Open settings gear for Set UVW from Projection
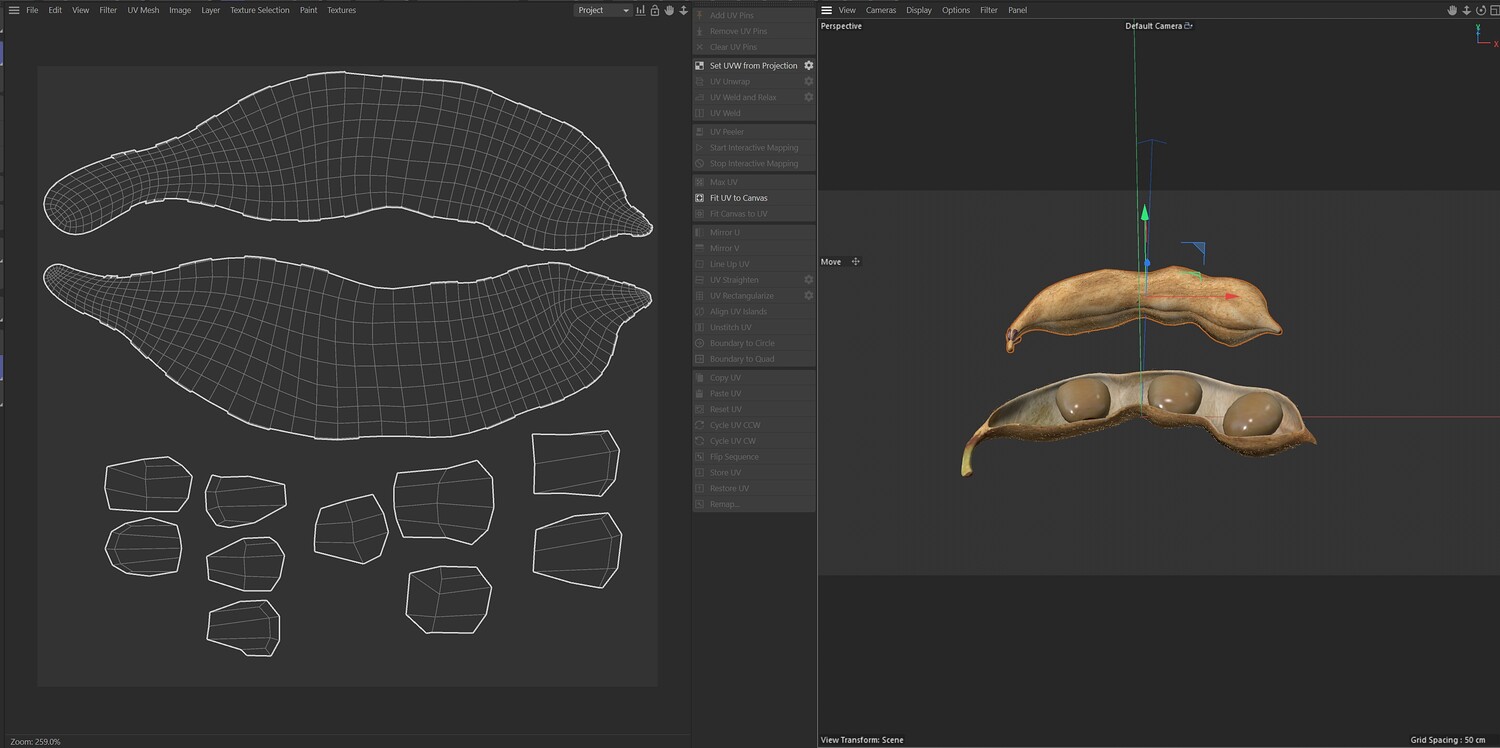 pos(809,66)
